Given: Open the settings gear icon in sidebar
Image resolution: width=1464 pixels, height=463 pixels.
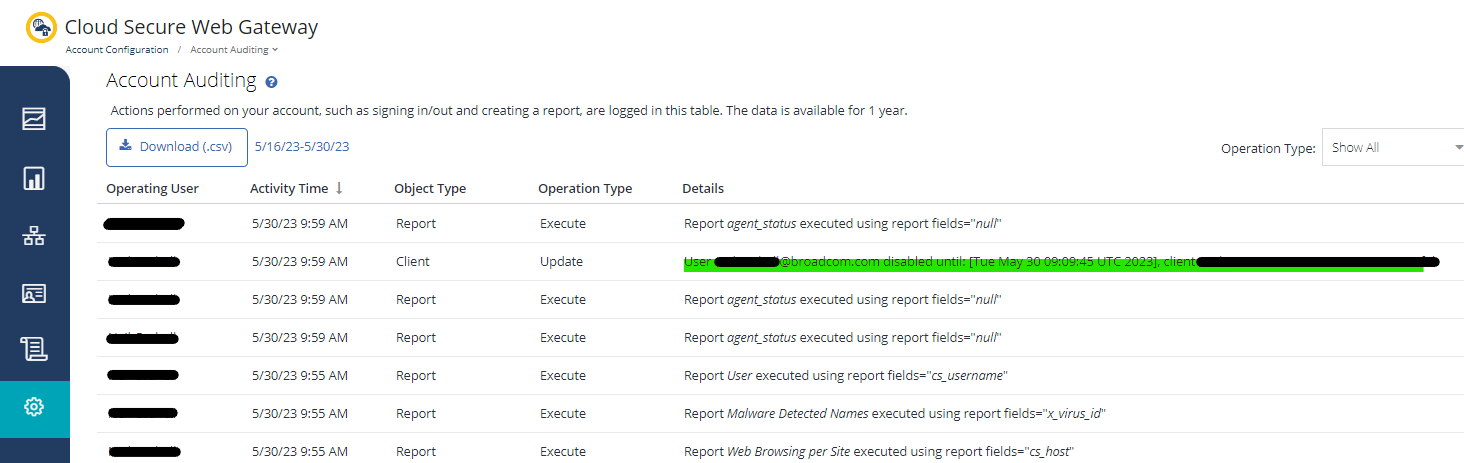Looking at the screenshot, I should (34, 407).
